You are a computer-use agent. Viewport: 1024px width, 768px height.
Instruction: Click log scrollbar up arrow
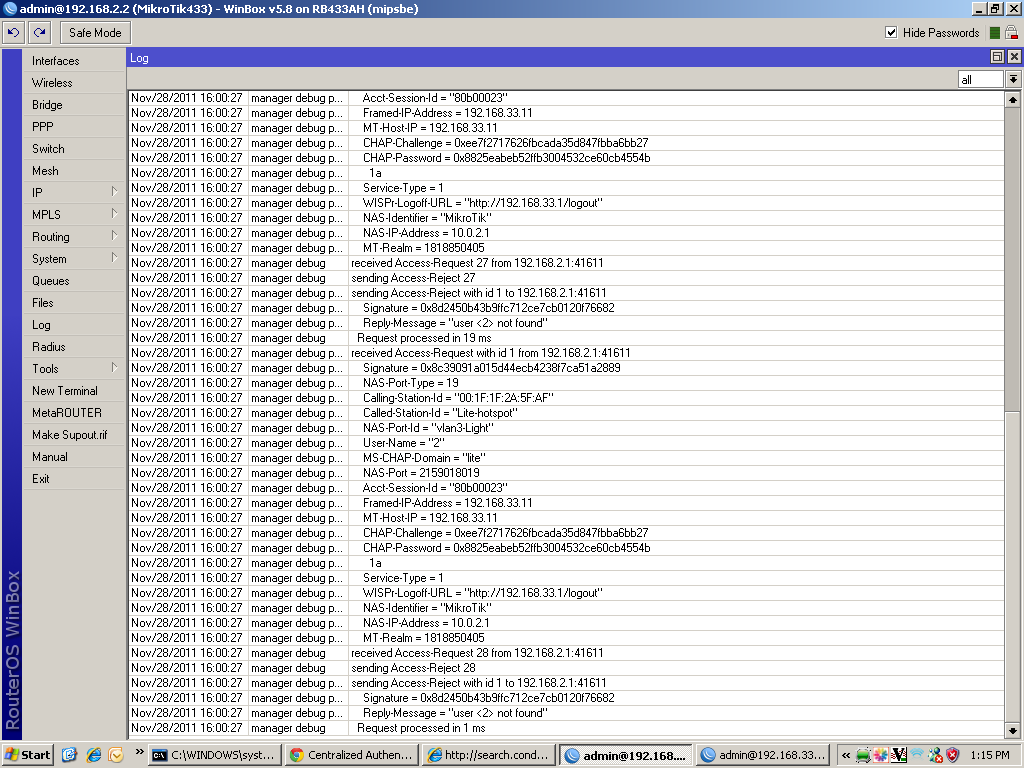[x=1012, y=100]
